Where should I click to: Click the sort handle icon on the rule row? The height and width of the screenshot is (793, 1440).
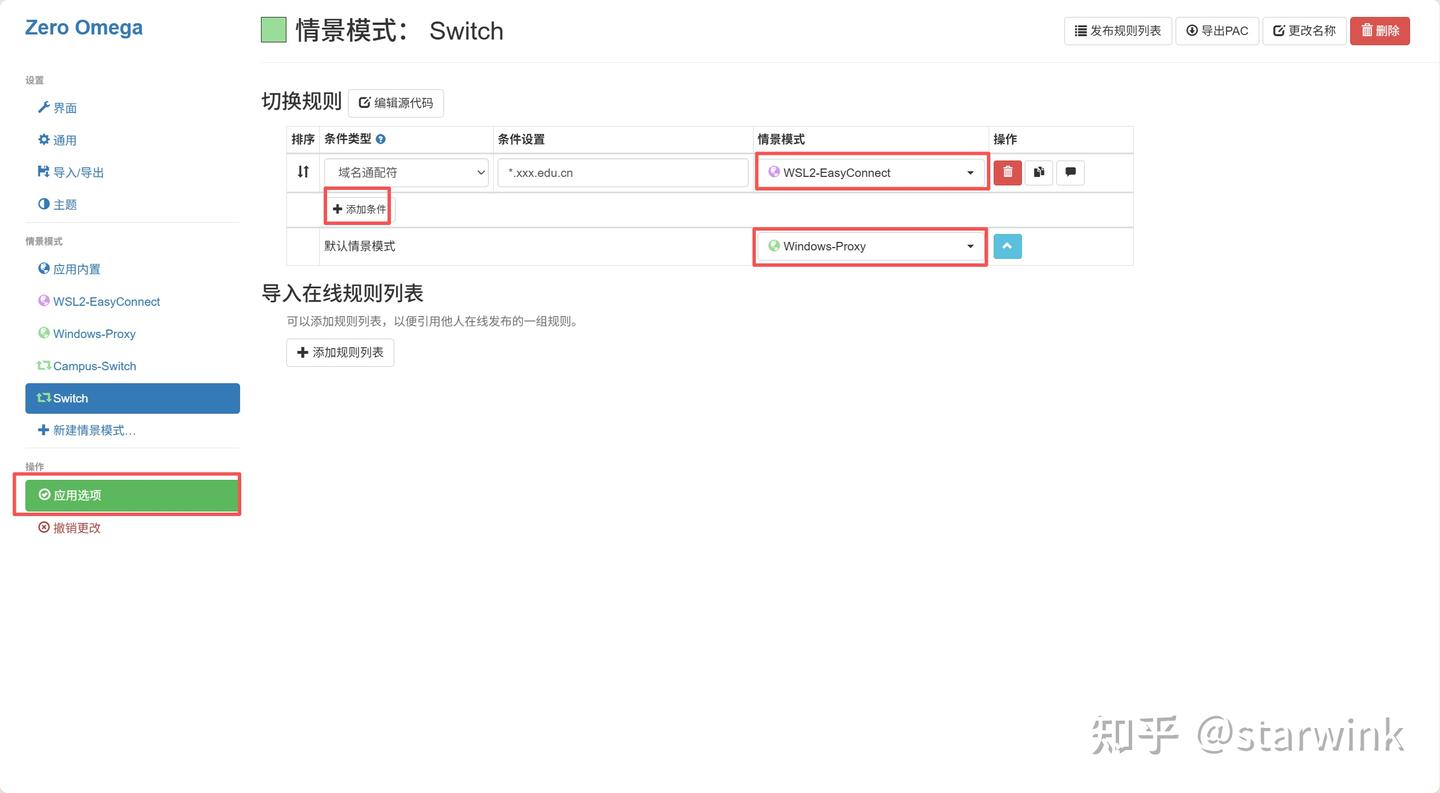pos(303,172)
